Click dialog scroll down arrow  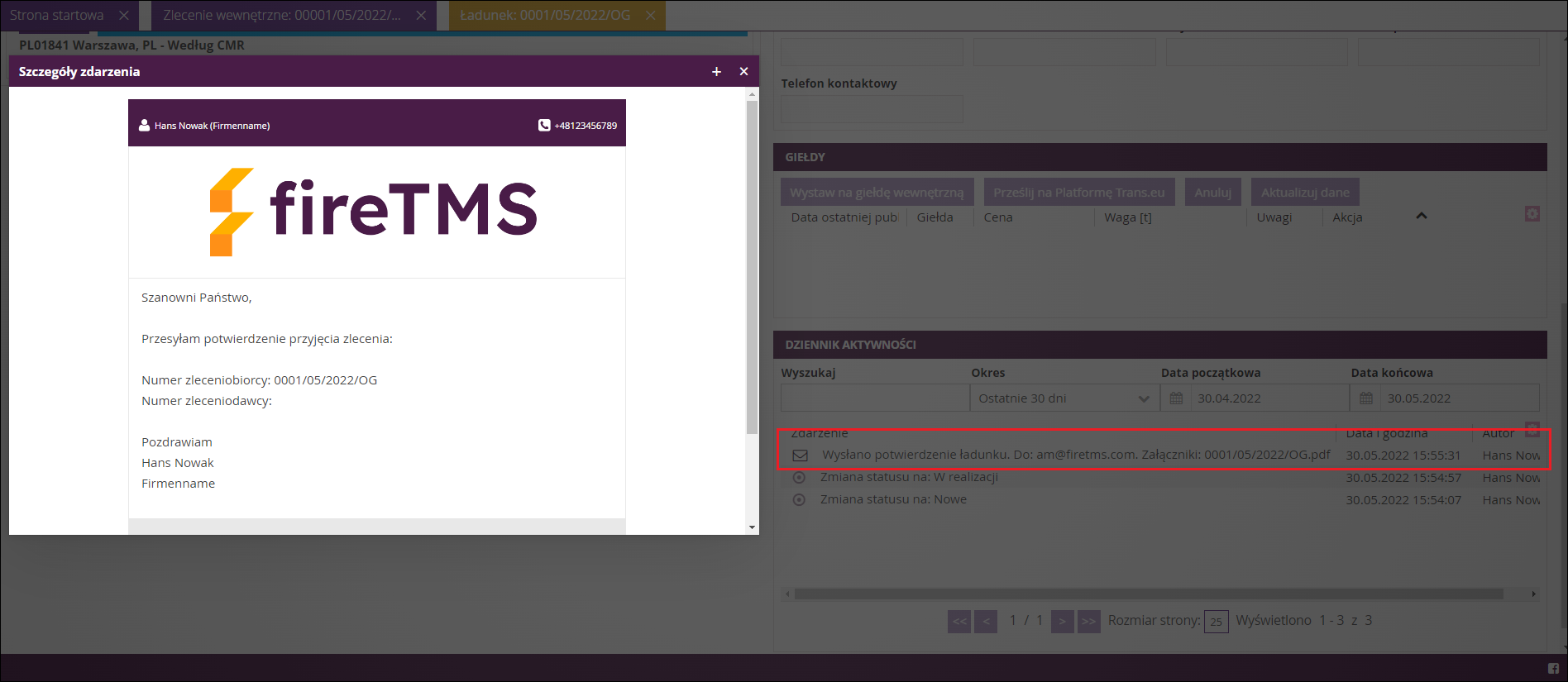752,527
